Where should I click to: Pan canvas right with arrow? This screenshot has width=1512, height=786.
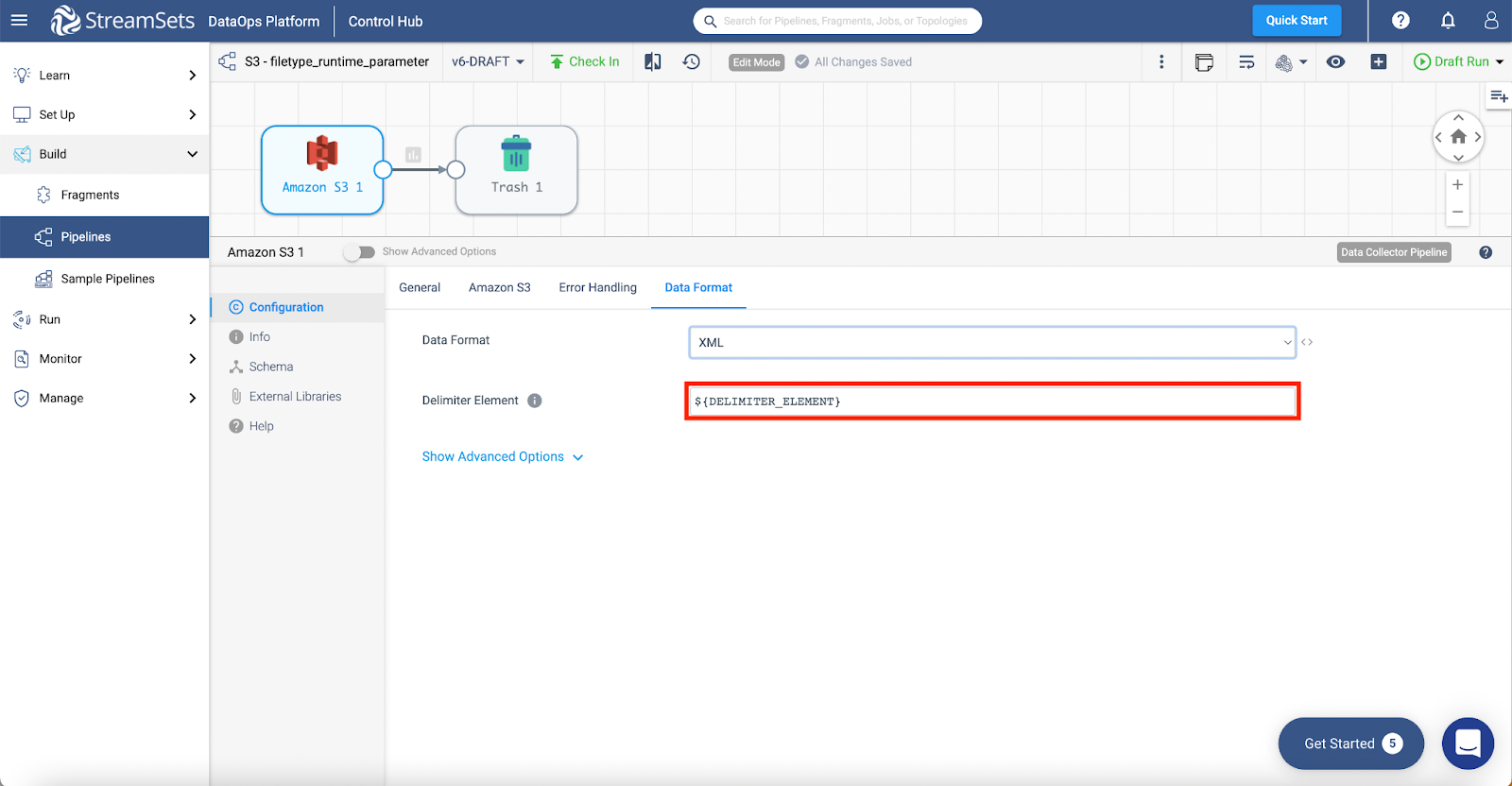[1478, 137]
